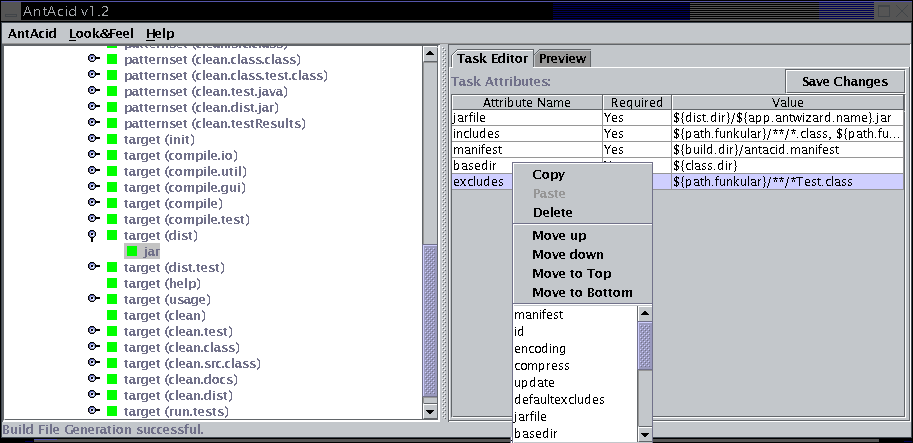The width and height of the screenshot is (913, 443).
Task: Click green icon of target (compile.gui)
Action: click(112, 188)
